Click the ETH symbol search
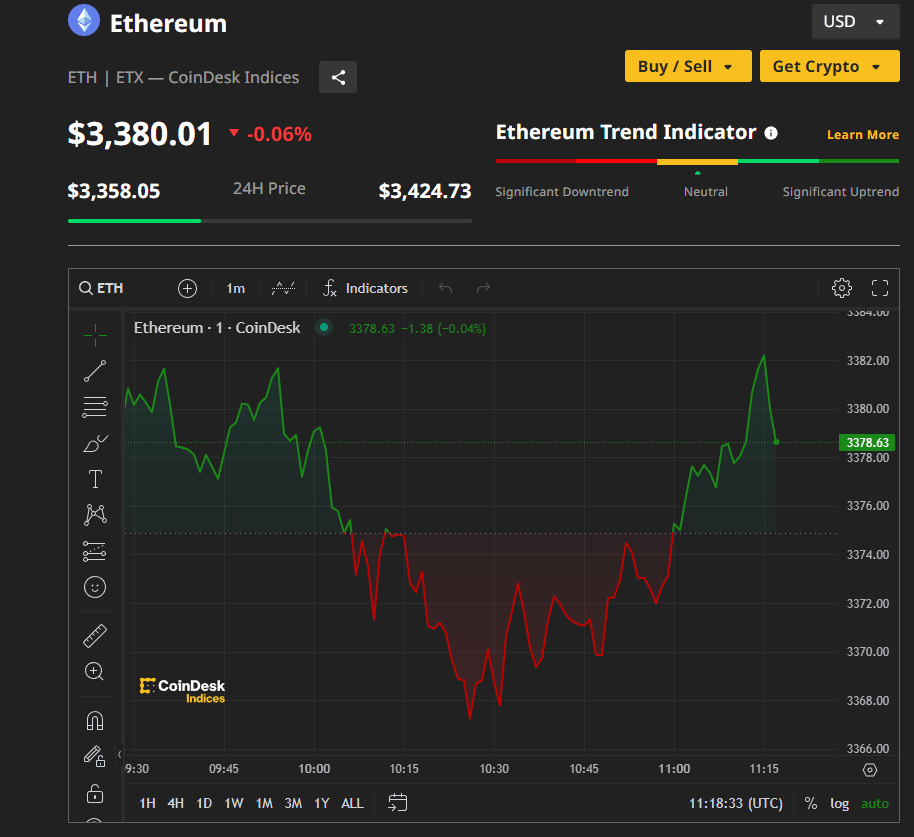The image size is (914, 837). coord(101,288)
